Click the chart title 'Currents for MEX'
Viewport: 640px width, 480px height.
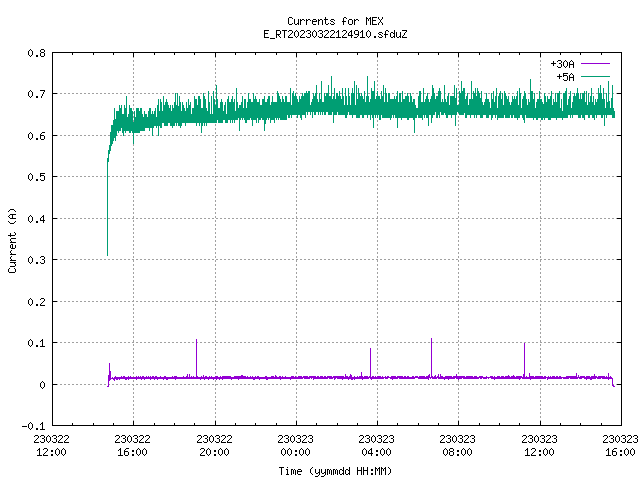[335, 21]
